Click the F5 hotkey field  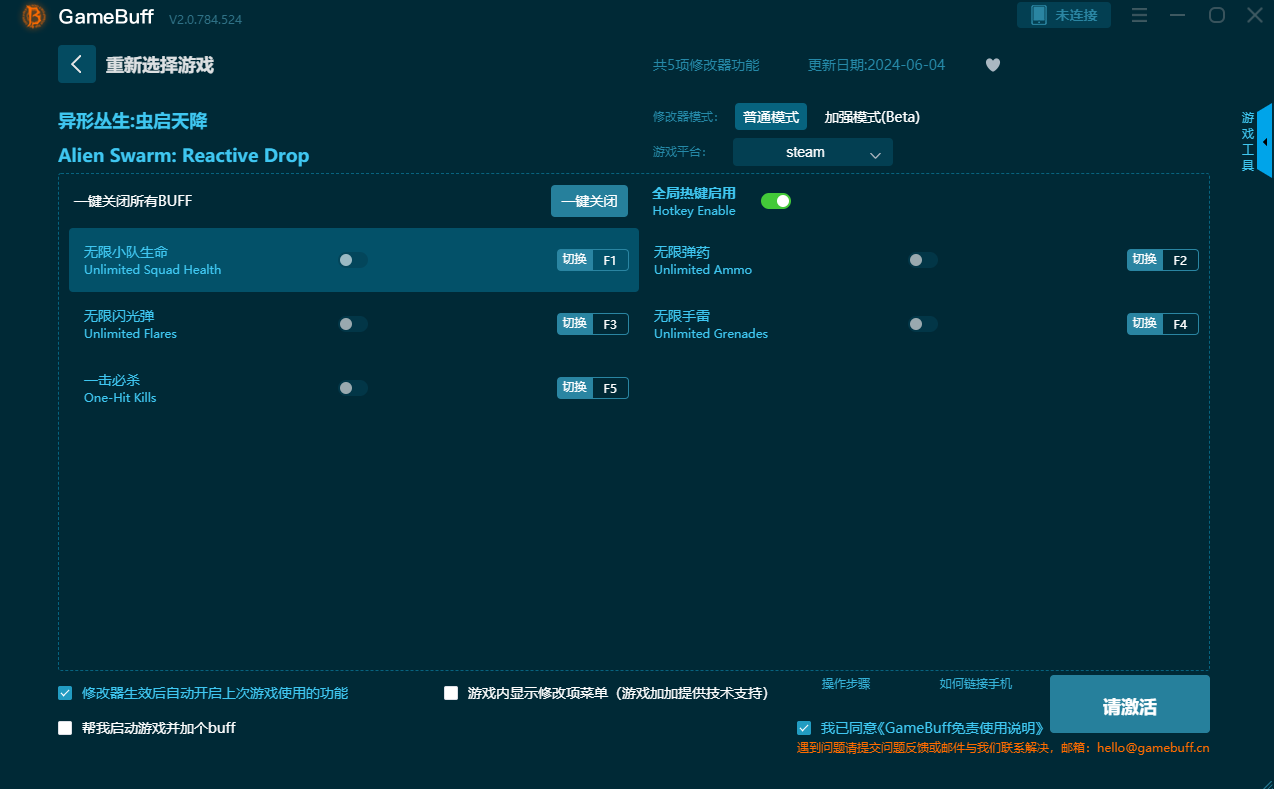click(610, 388)
